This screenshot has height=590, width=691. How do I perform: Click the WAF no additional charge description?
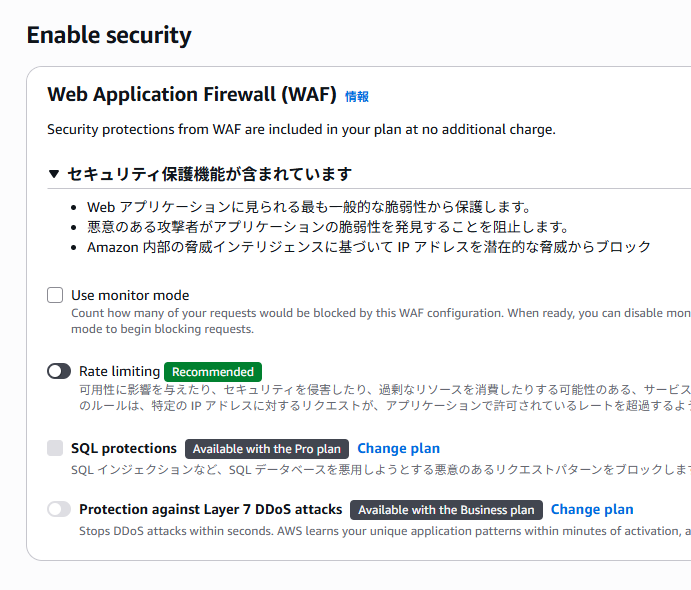coord(301,129)
